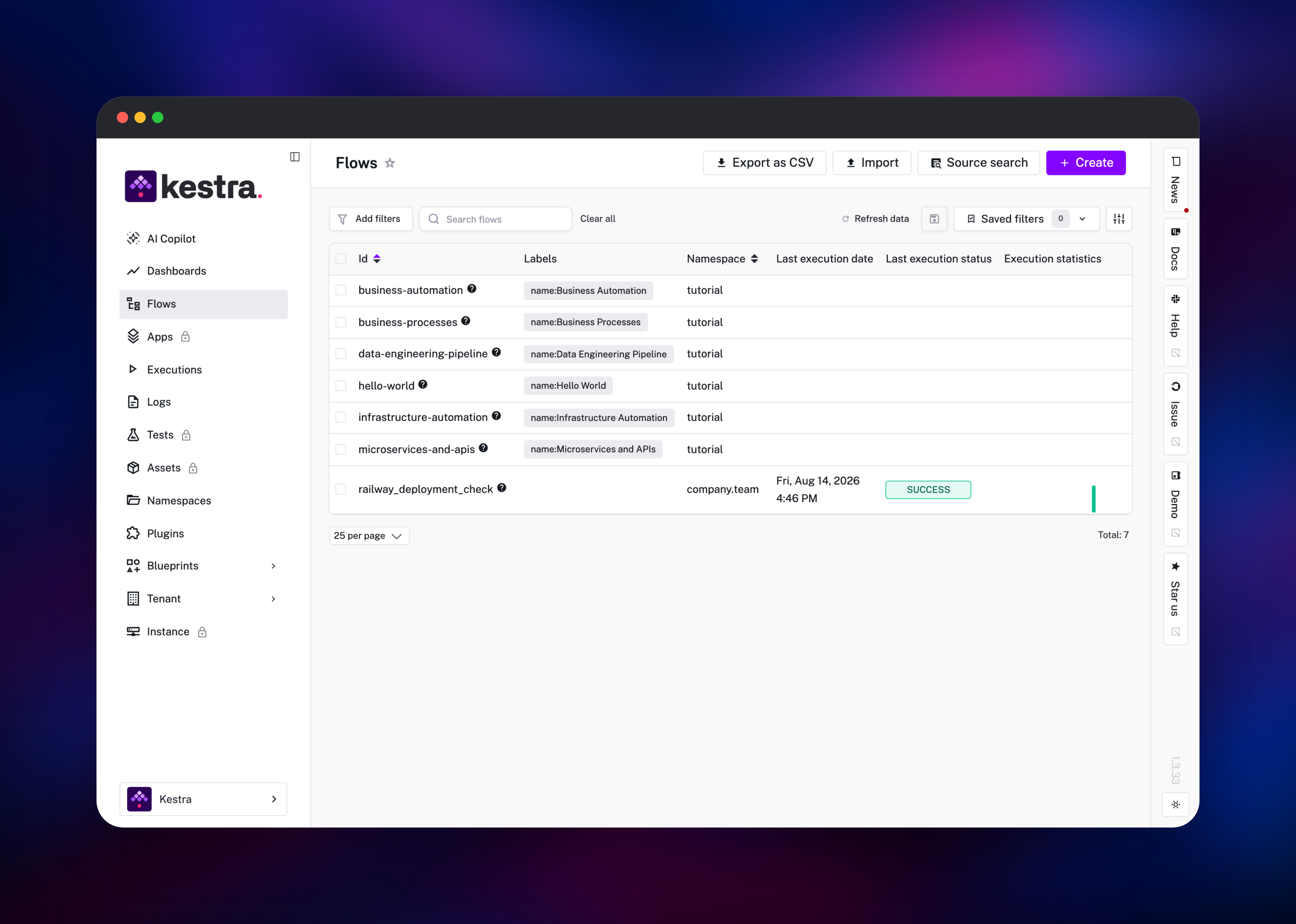Open table display options sliders icon

(1119, 219)
